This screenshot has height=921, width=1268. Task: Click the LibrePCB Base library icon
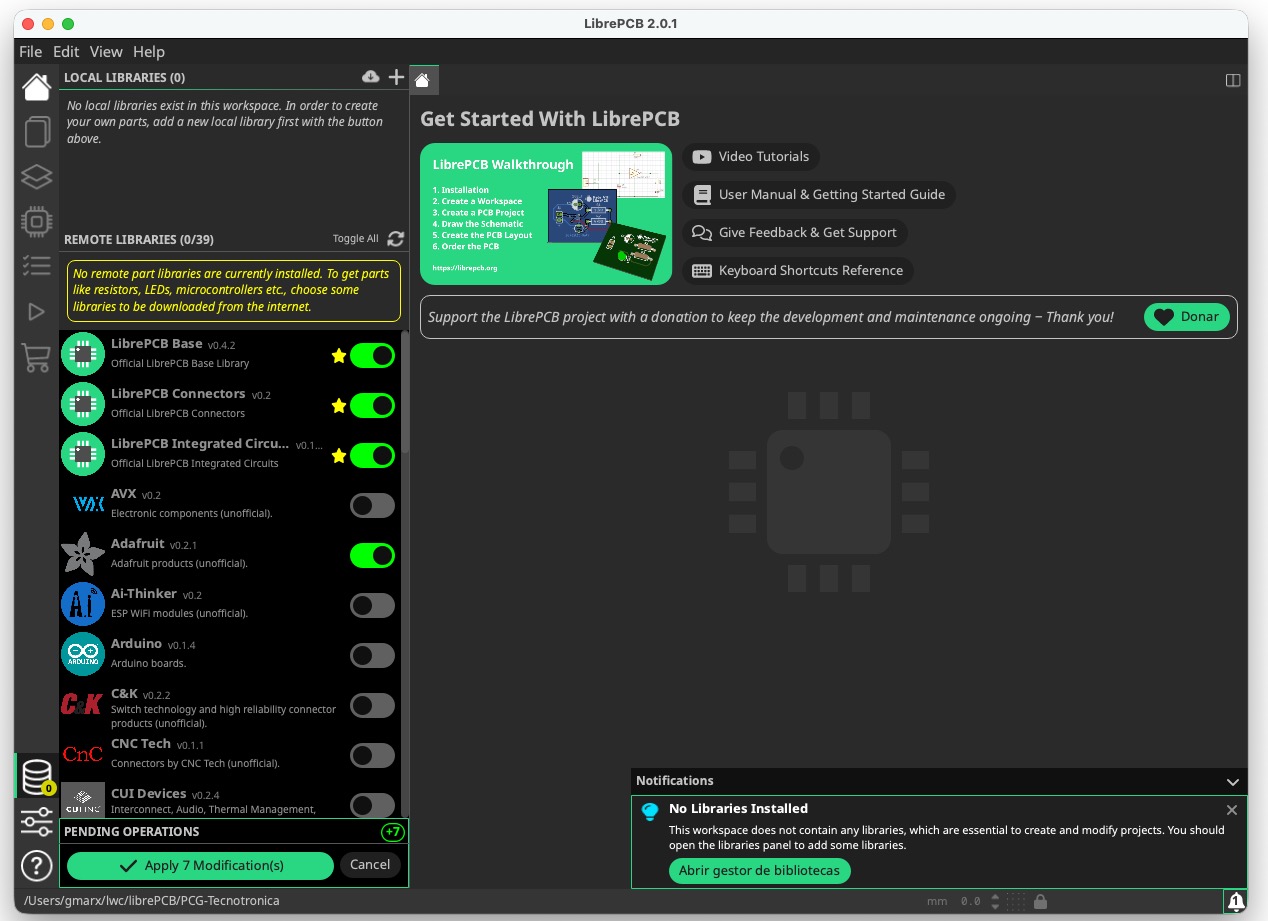coord(83,355)
